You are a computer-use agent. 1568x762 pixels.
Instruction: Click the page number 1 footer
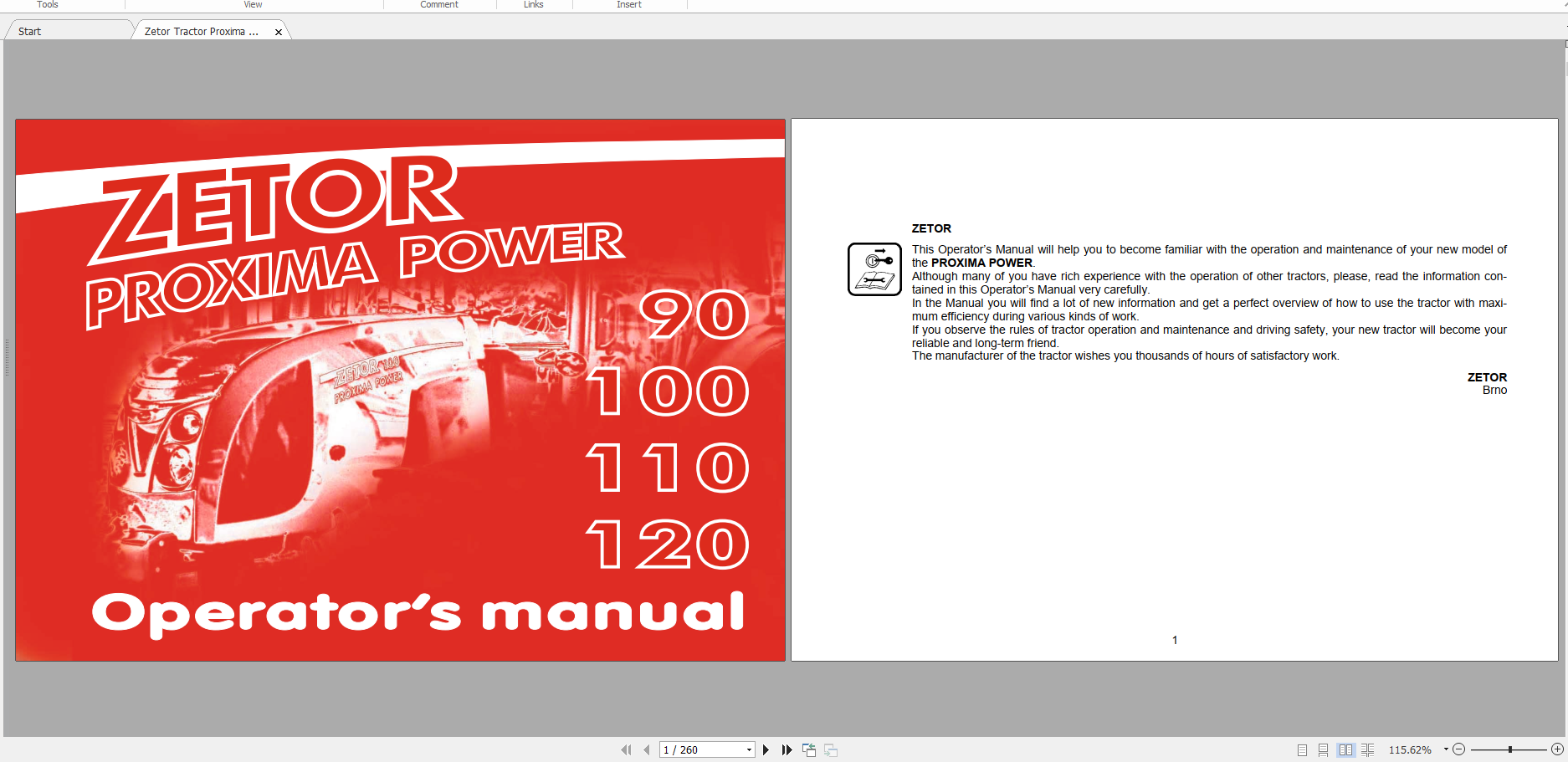coord(1175,640)
